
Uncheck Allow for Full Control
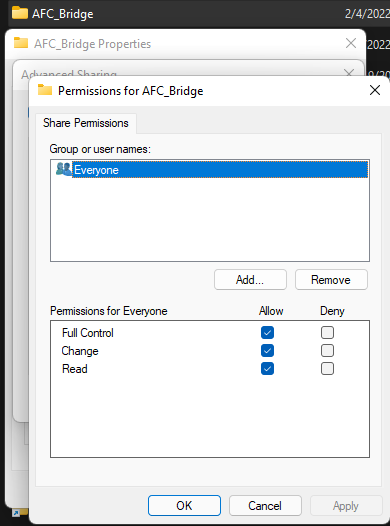(267, 332)
